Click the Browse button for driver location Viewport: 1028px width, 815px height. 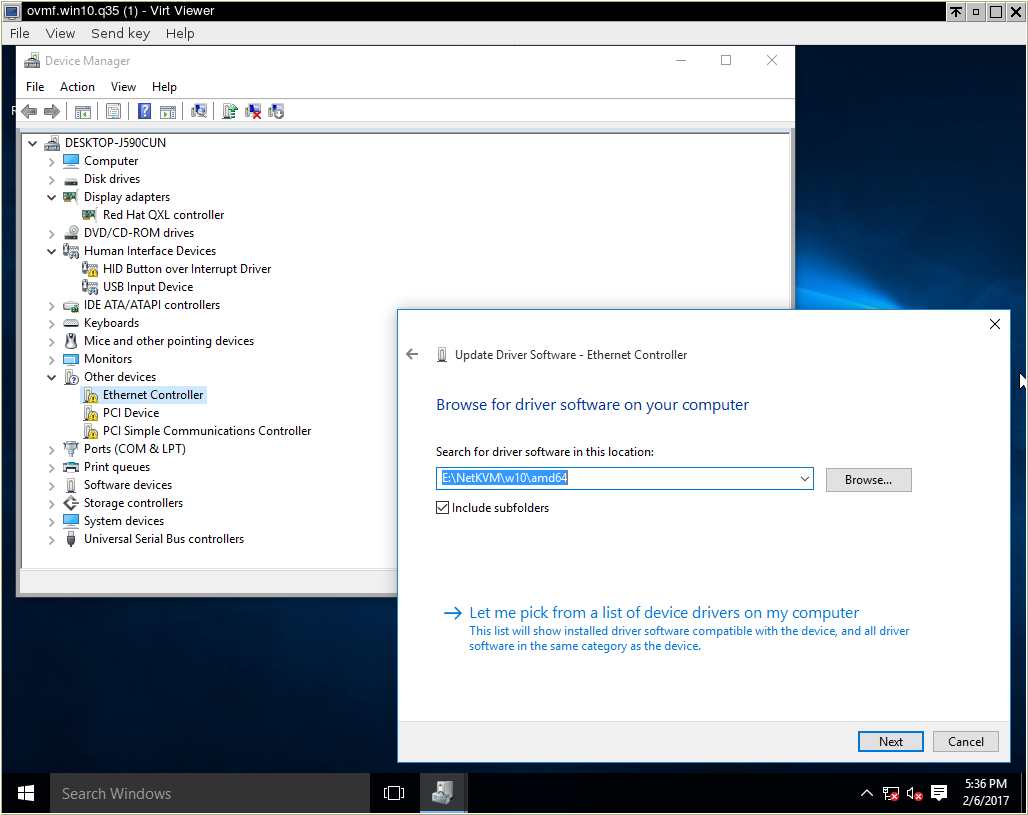click(868, 479)
